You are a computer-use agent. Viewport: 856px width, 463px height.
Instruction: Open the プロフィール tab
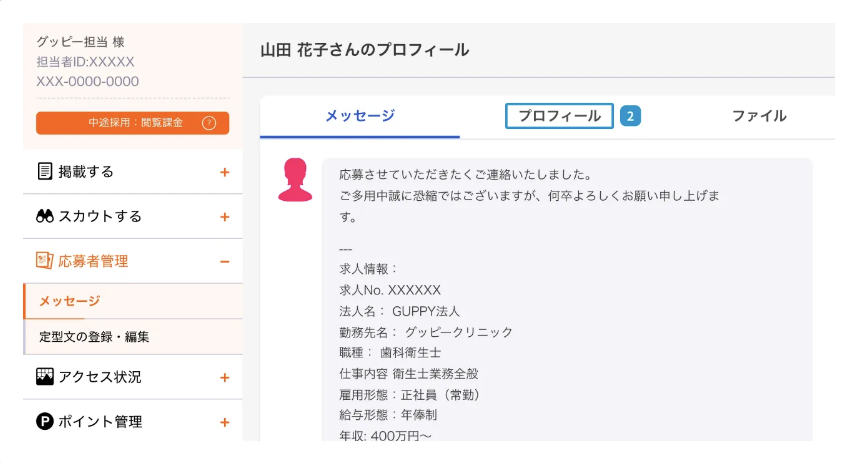click(x=559, y=116)
